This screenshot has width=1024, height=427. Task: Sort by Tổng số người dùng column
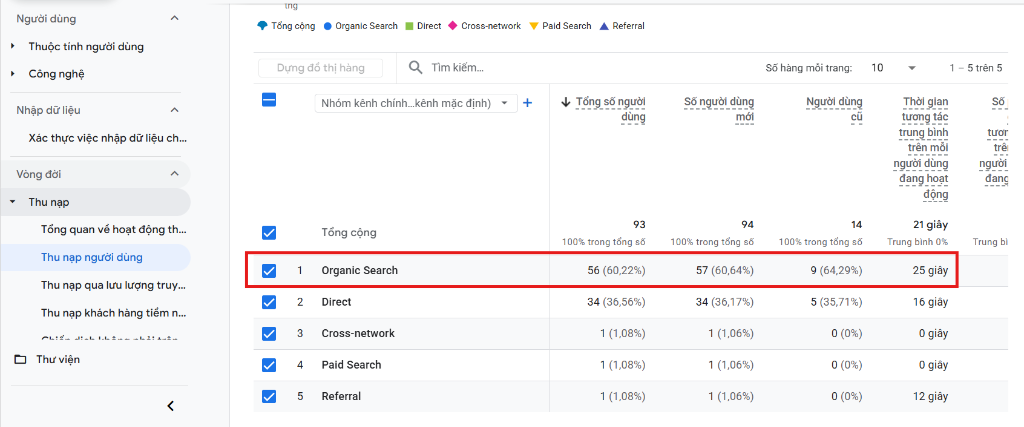pos(611,109)
